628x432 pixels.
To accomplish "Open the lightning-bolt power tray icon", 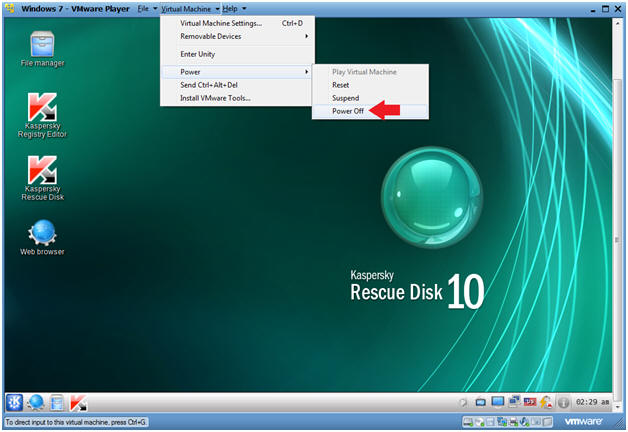I will [x=546, y=402].
